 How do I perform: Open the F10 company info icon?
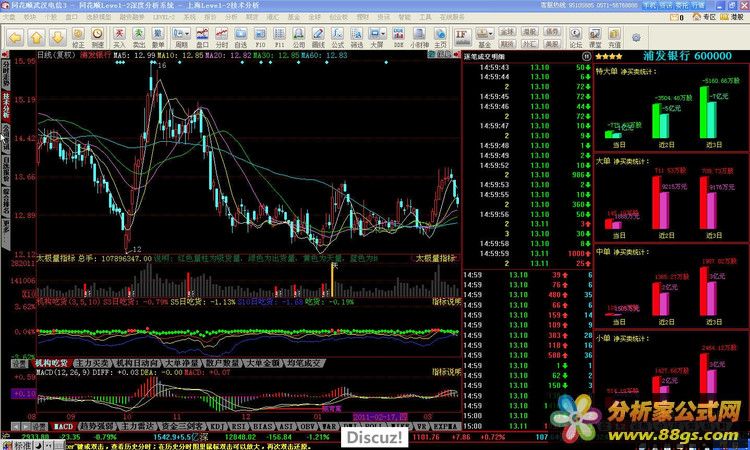point(260,37)
